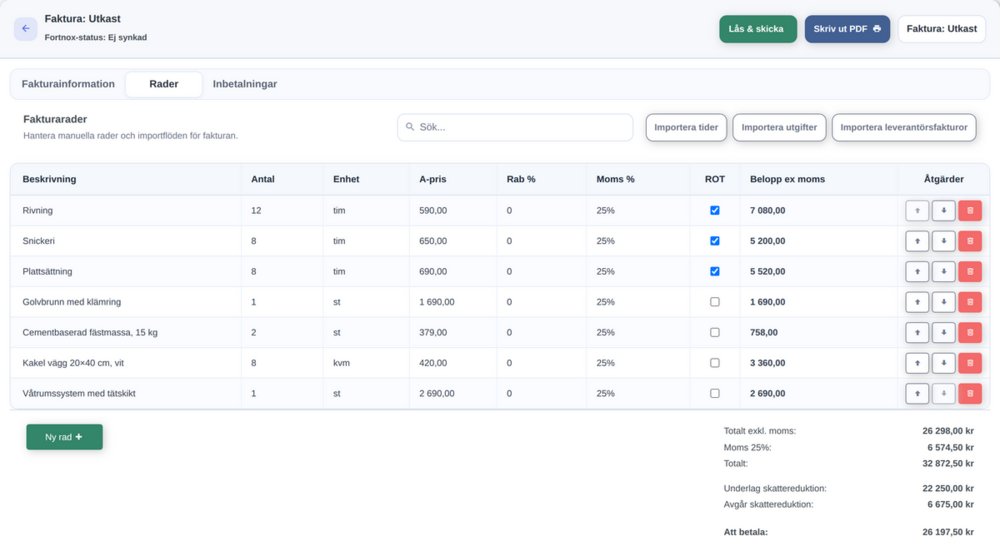This screenshot has height=551, width=1000.
Task: Click A-pris 1 690,00 cell
Action: pos(453,302)
